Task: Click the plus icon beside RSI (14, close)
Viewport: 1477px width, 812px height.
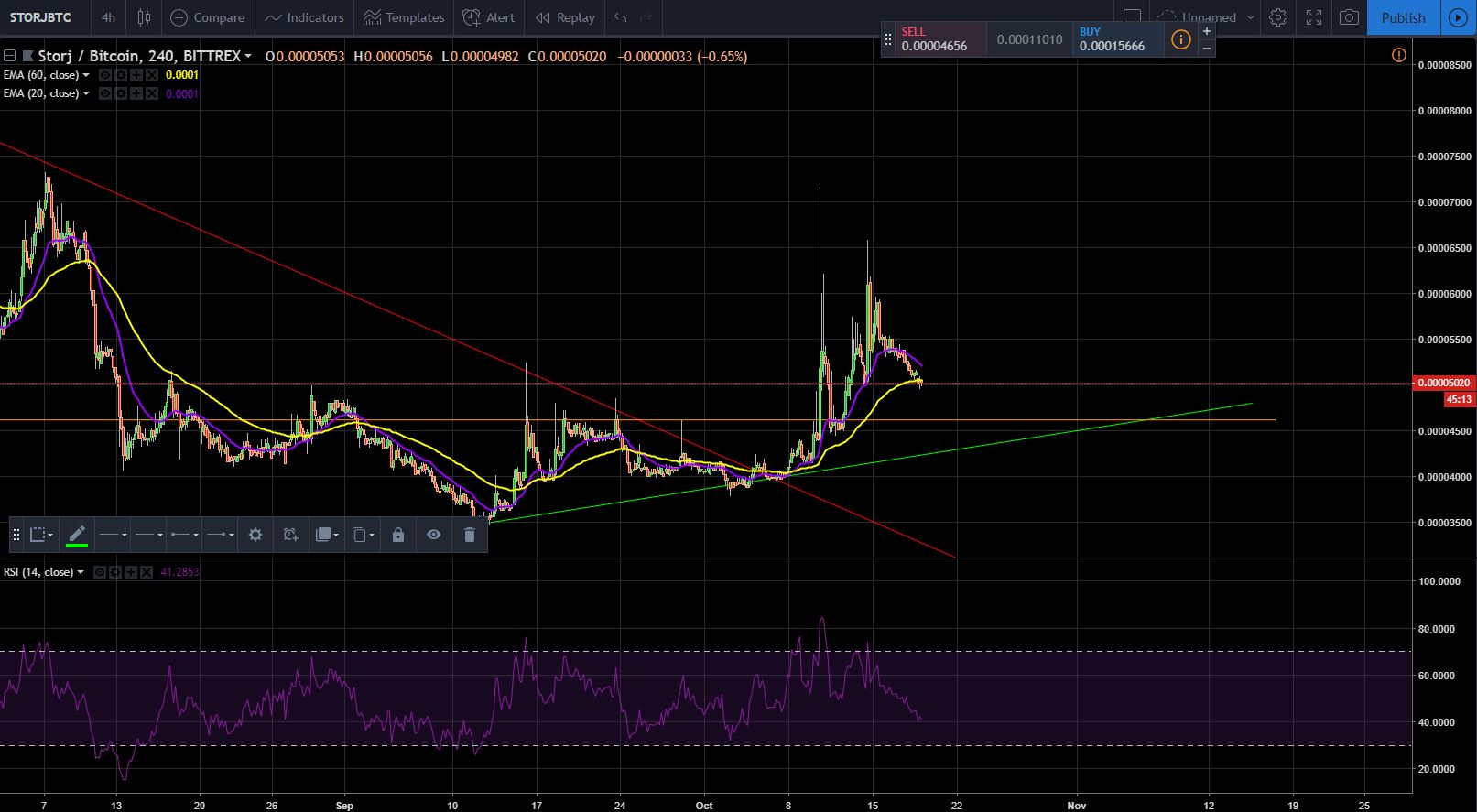Action: [x=131, y=572]
